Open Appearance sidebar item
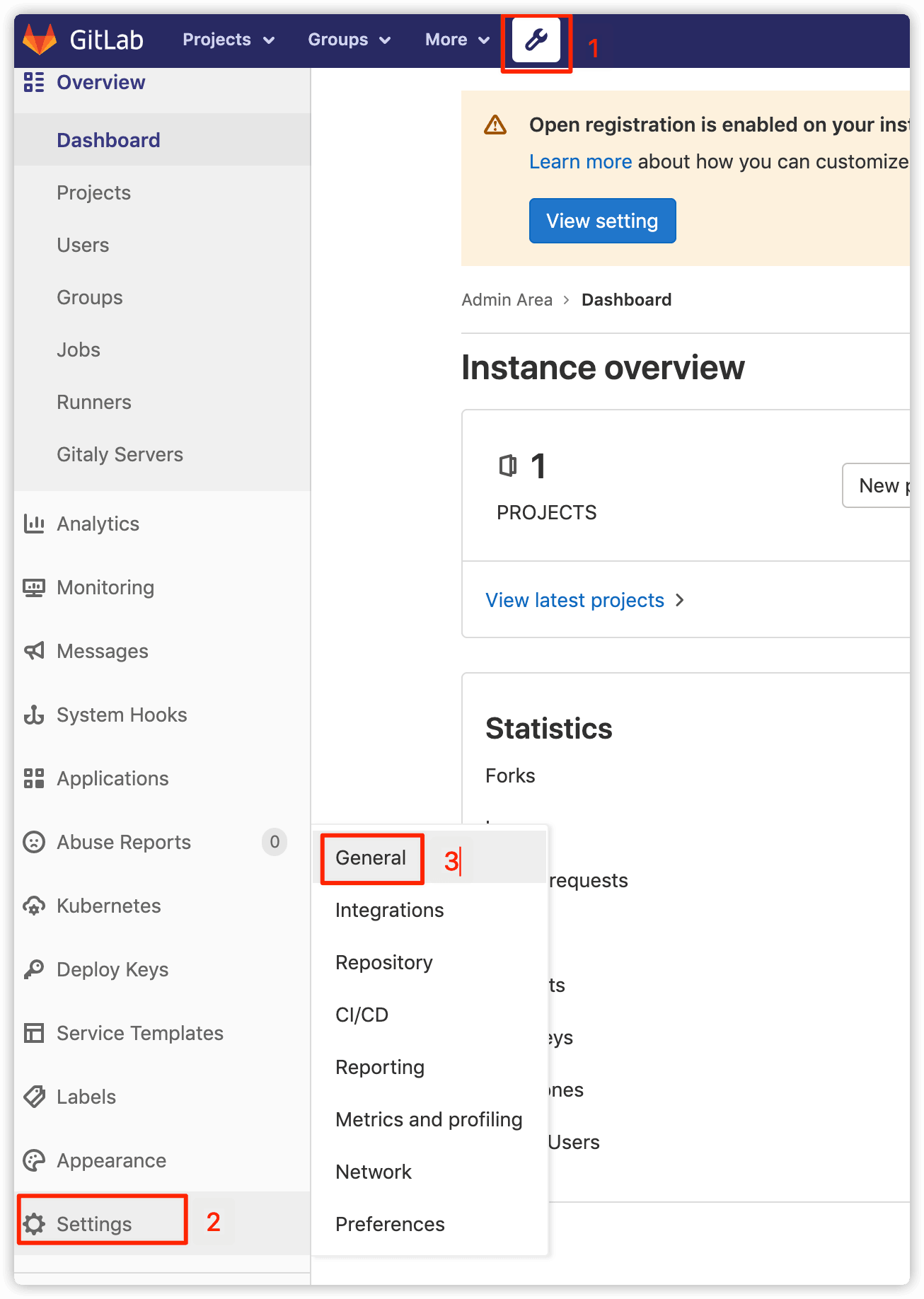 click(x=162, y=1160)
